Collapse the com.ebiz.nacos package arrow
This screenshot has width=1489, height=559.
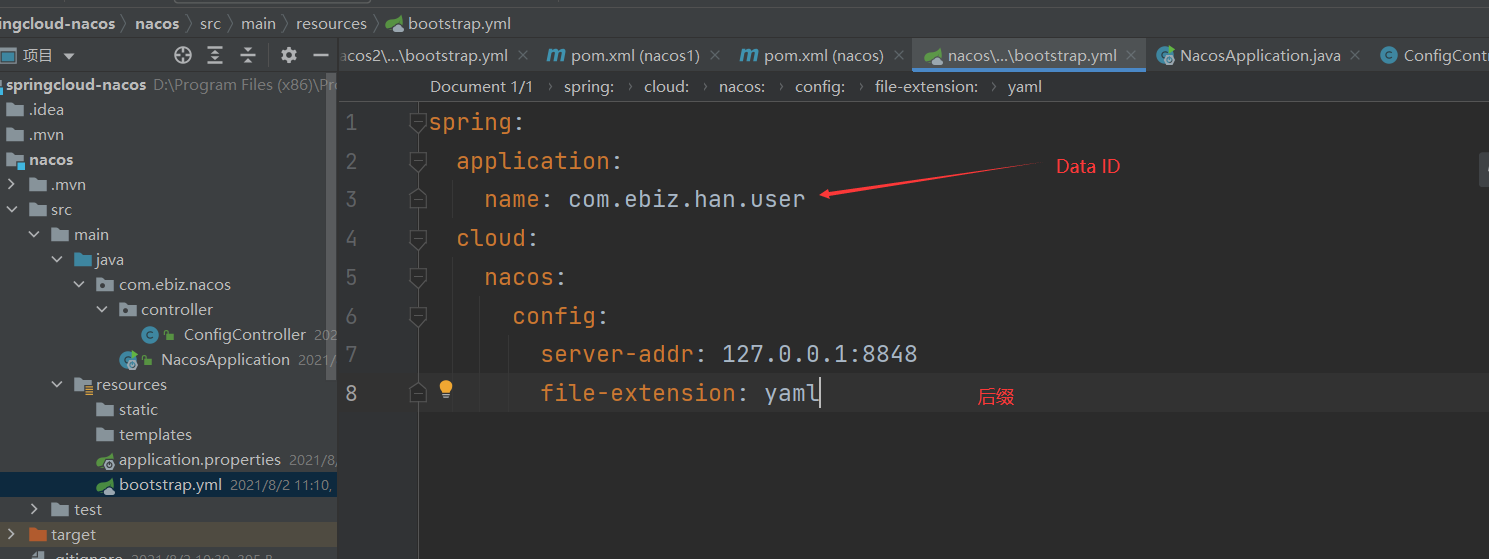80,285
